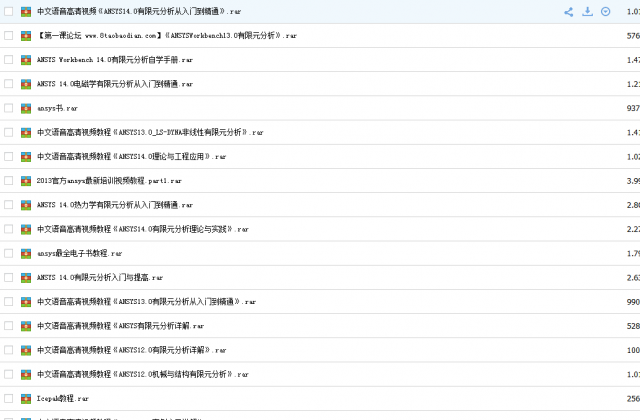Screen dimensions: 640x420
Task: Open the file Icepak教程.rar
Action: (62, 398)
